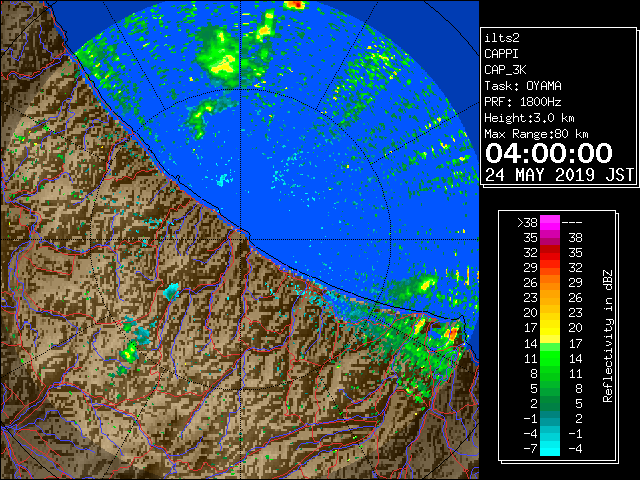Click the '---' legend label

[572, 223]
